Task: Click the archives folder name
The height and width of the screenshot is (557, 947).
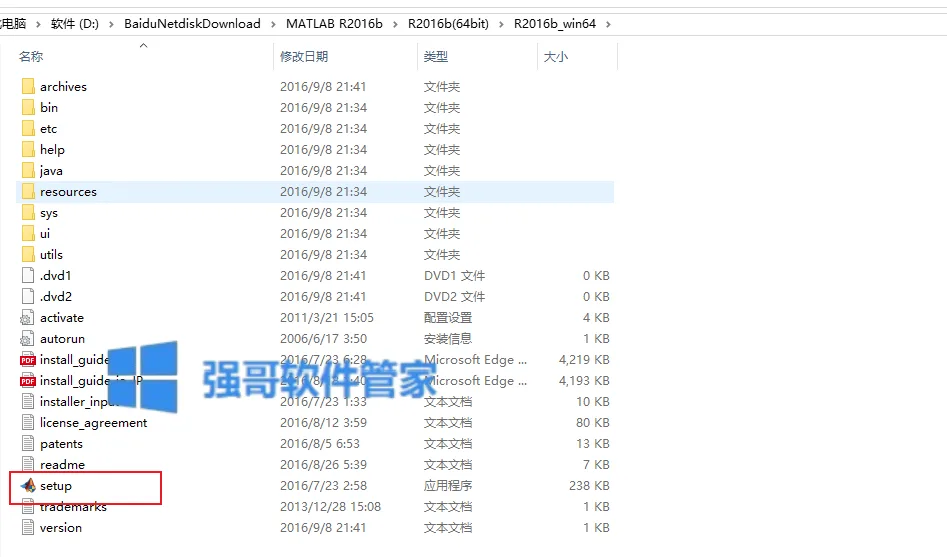Action: [63, 86]
